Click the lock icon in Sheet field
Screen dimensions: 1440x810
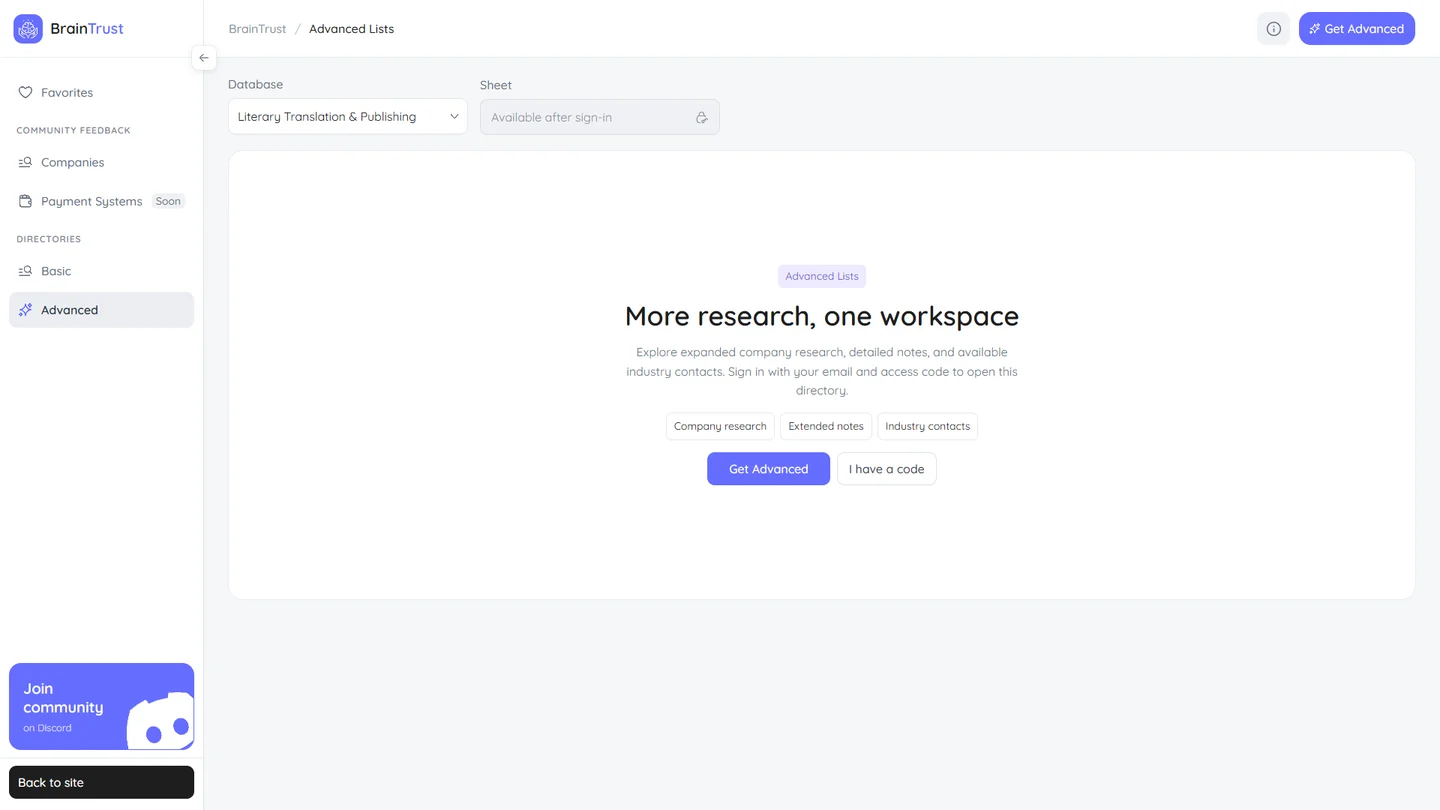[x=702, y=117]
